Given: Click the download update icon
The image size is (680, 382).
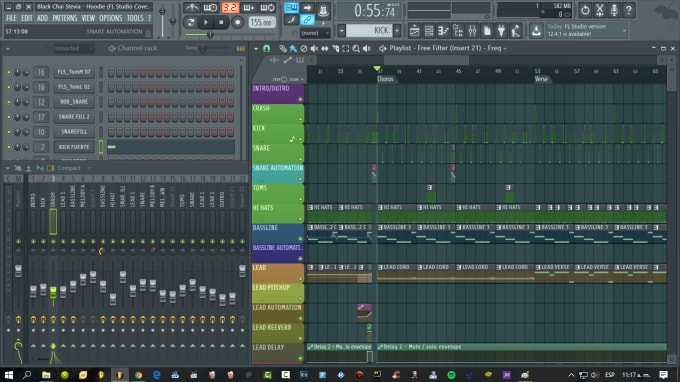Looking at the screenshot, I should pos(536,30).
